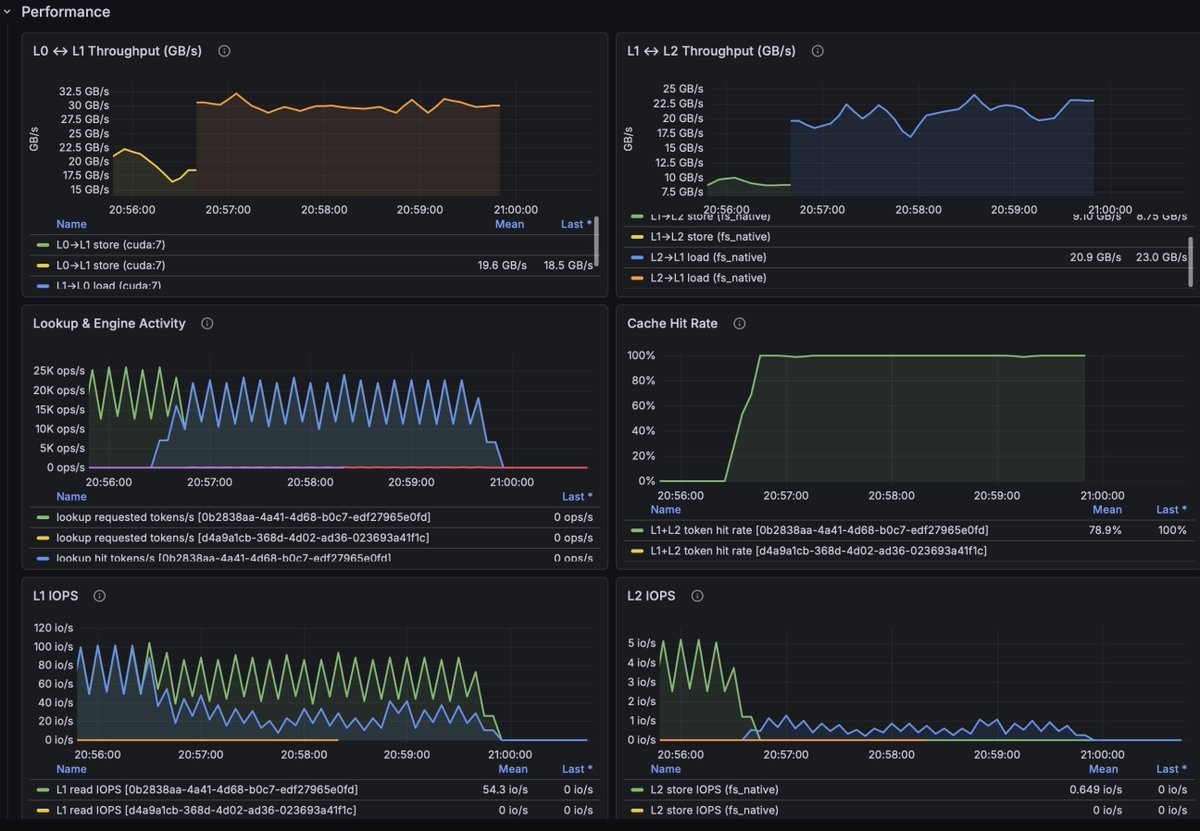Select the 19.6 GB/s mean value
Screen dimensions: 1200x831
coord(502,265)
